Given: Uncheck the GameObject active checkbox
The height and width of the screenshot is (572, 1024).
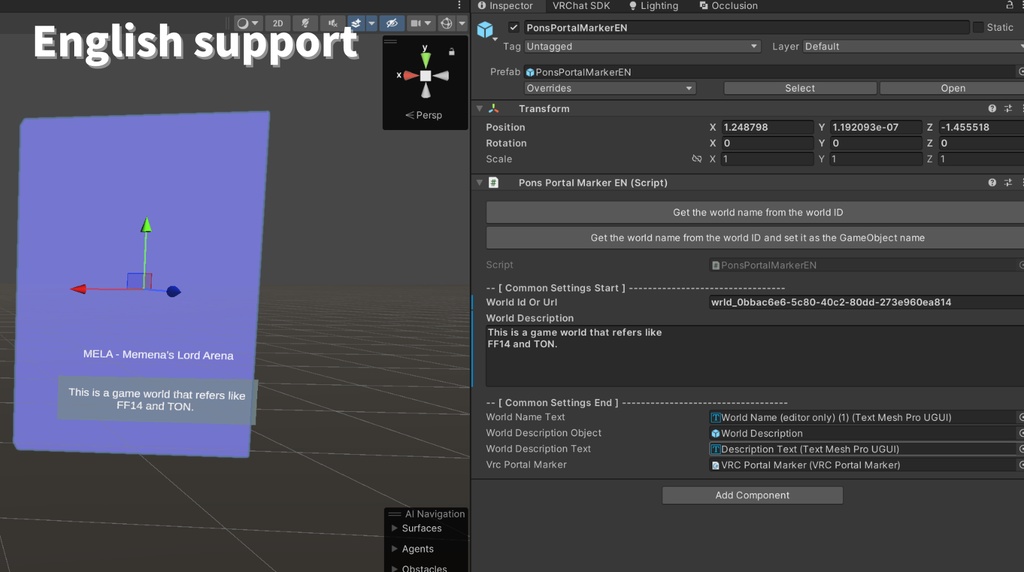Looking at the screenshot, I should click(513, 27).
